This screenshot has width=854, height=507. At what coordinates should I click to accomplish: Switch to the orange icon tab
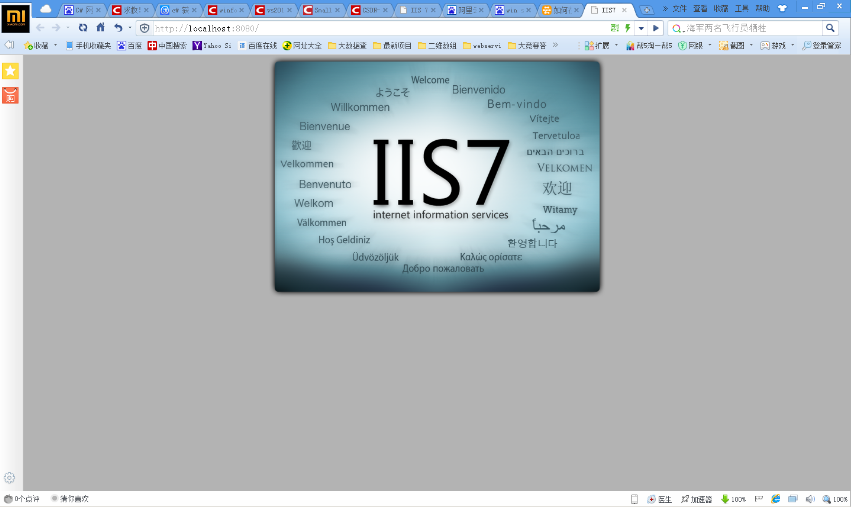[x=561, y=10]
